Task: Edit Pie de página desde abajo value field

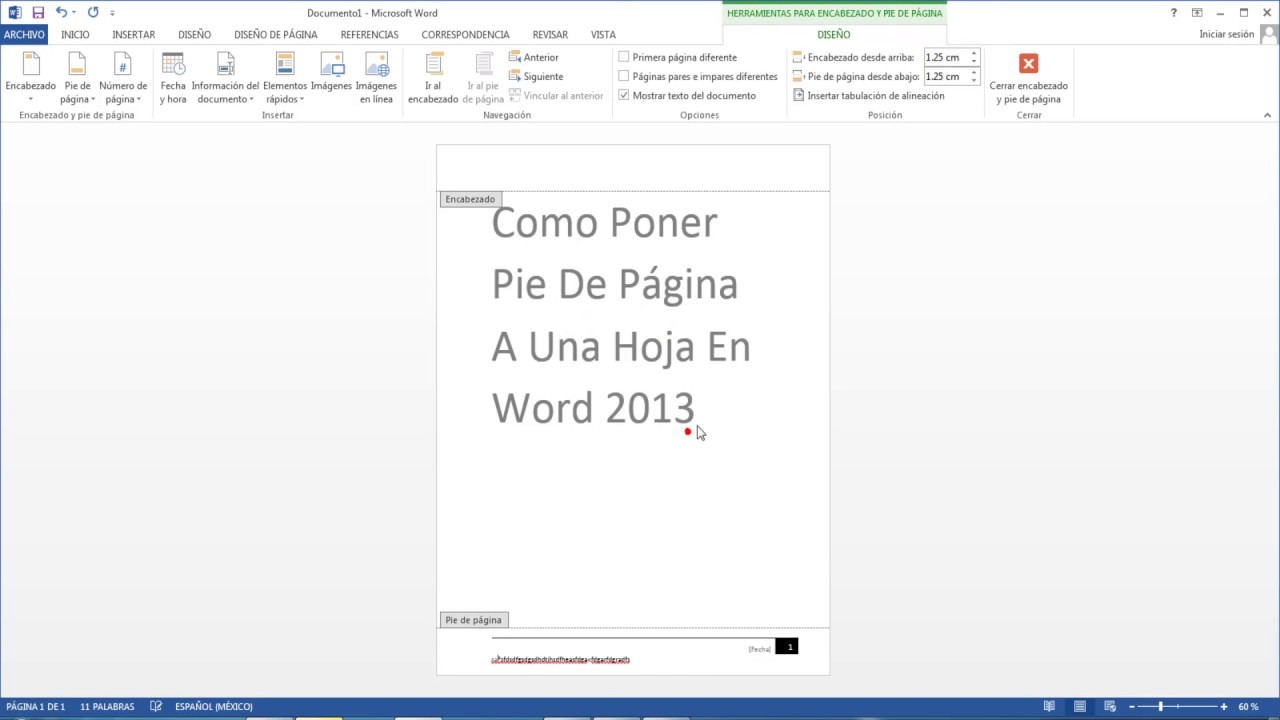Action: (945, 76)
